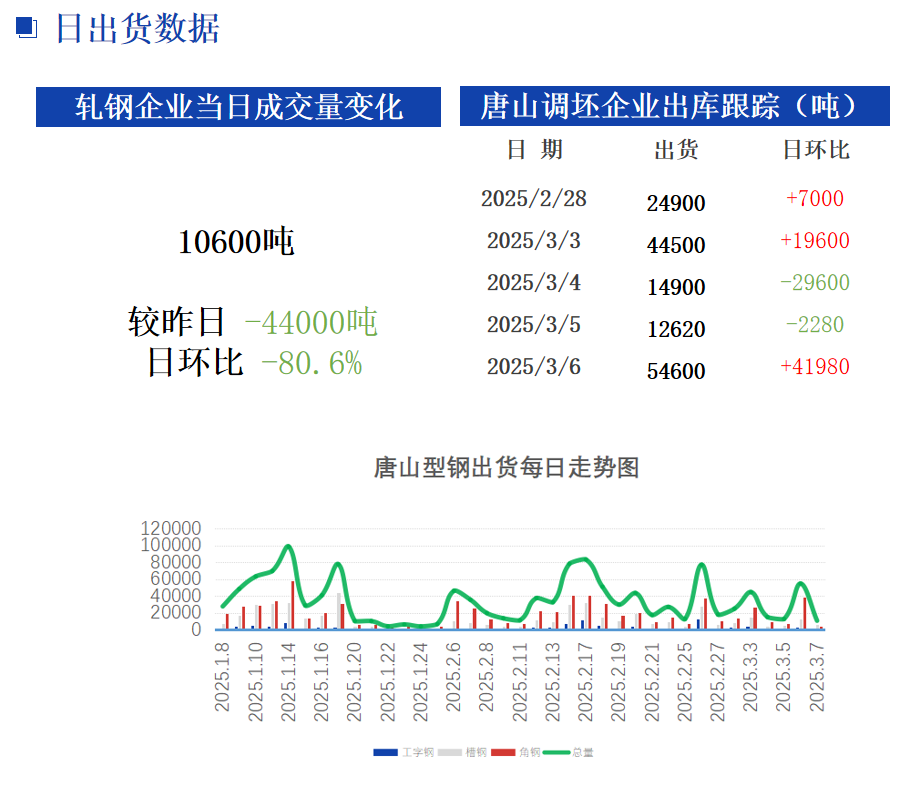This screenshot has height=802, width=922.
Task: Click the blue square icon beside 日出货数据
Action: coord(27,29)
